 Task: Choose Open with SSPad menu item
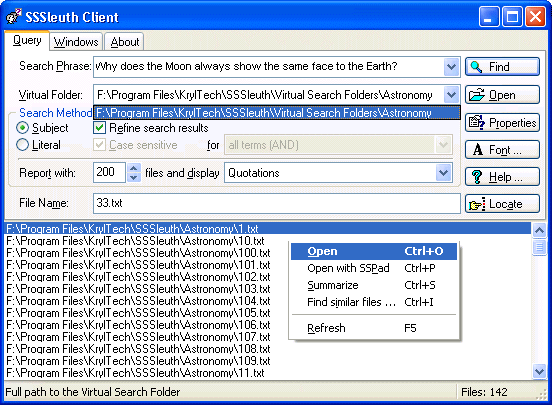tap(374, 268)
